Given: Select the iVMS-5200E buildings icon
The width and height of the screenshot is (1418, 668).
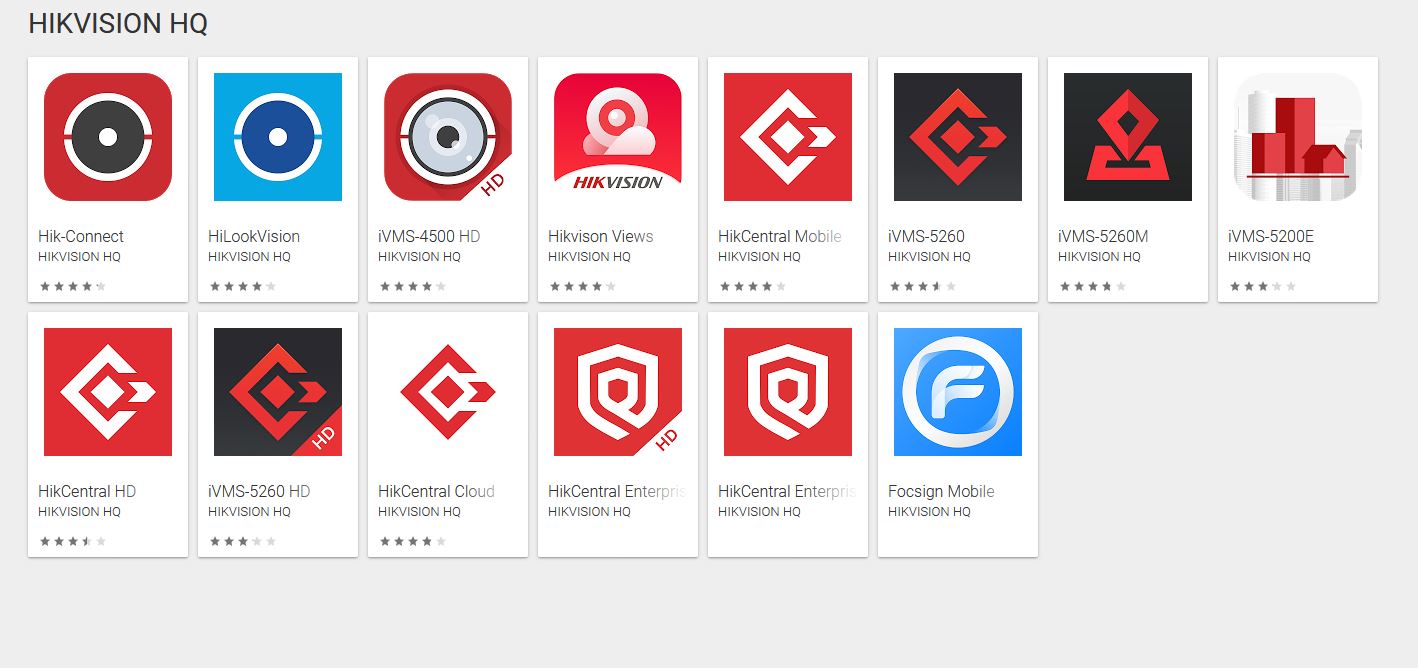Looking at the screenshot, I should tap(1298, 137).
